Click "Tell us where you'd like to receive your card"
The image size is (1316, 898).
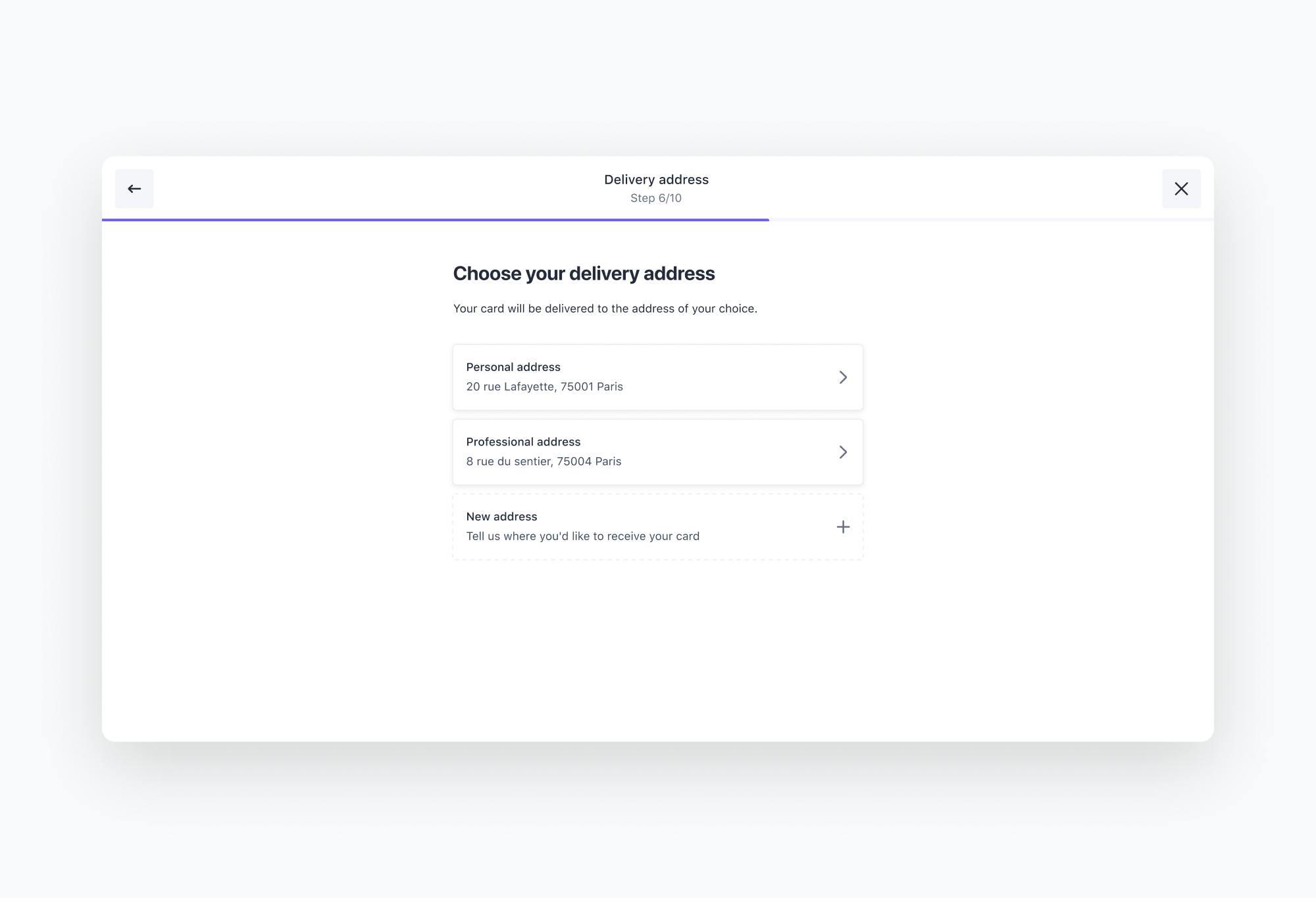coord(583,536)
